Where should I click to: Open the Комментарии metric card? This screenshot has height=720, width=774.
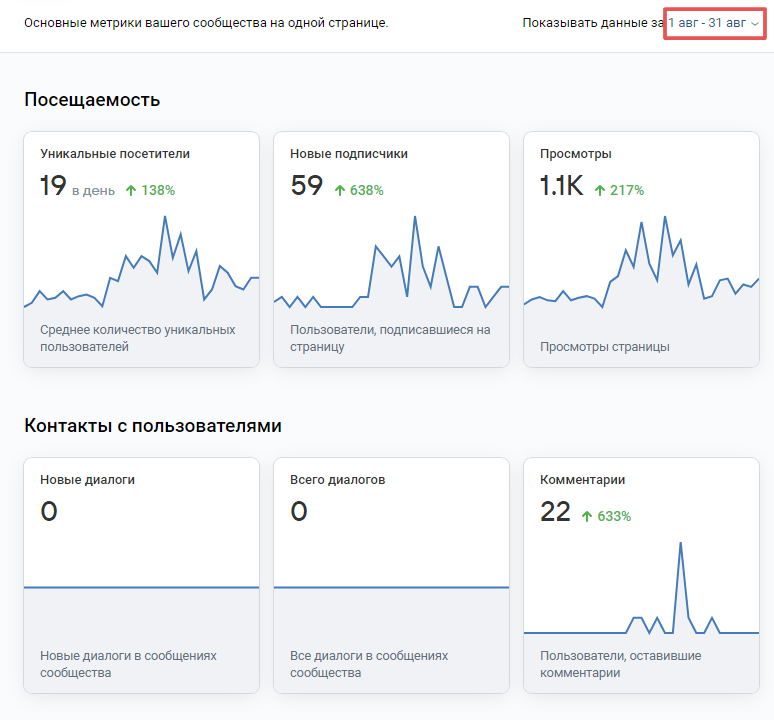tap(641, 575)
